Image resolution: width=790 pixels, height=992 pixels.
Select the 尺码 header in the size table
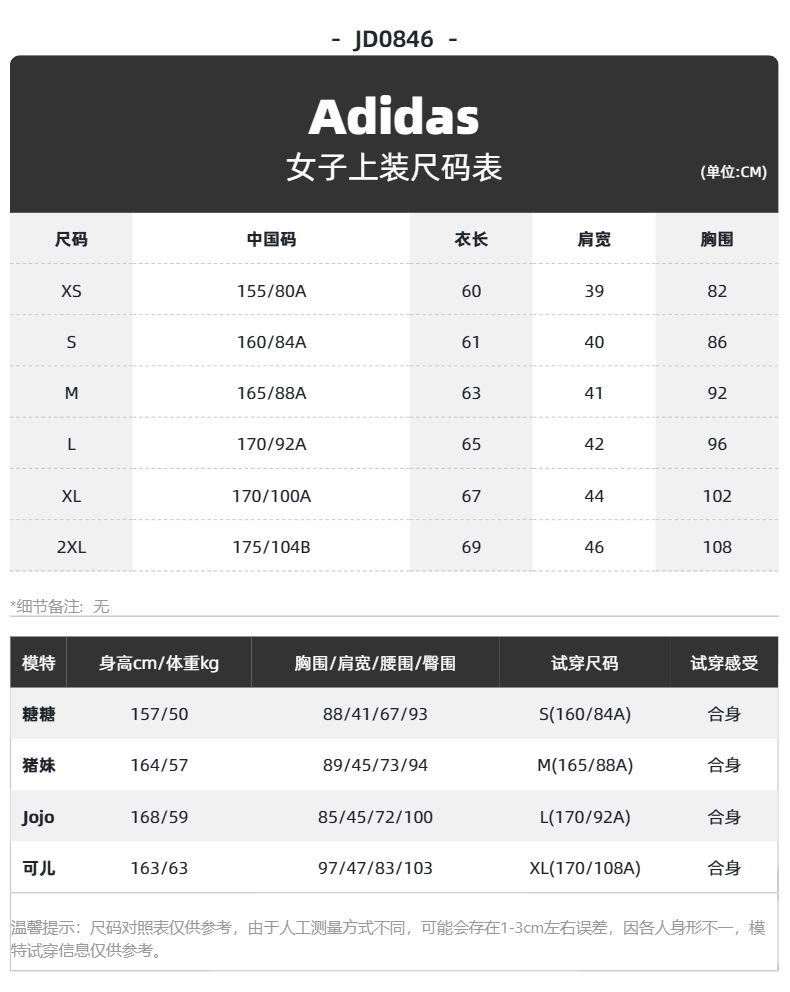(x=71, y=240)
